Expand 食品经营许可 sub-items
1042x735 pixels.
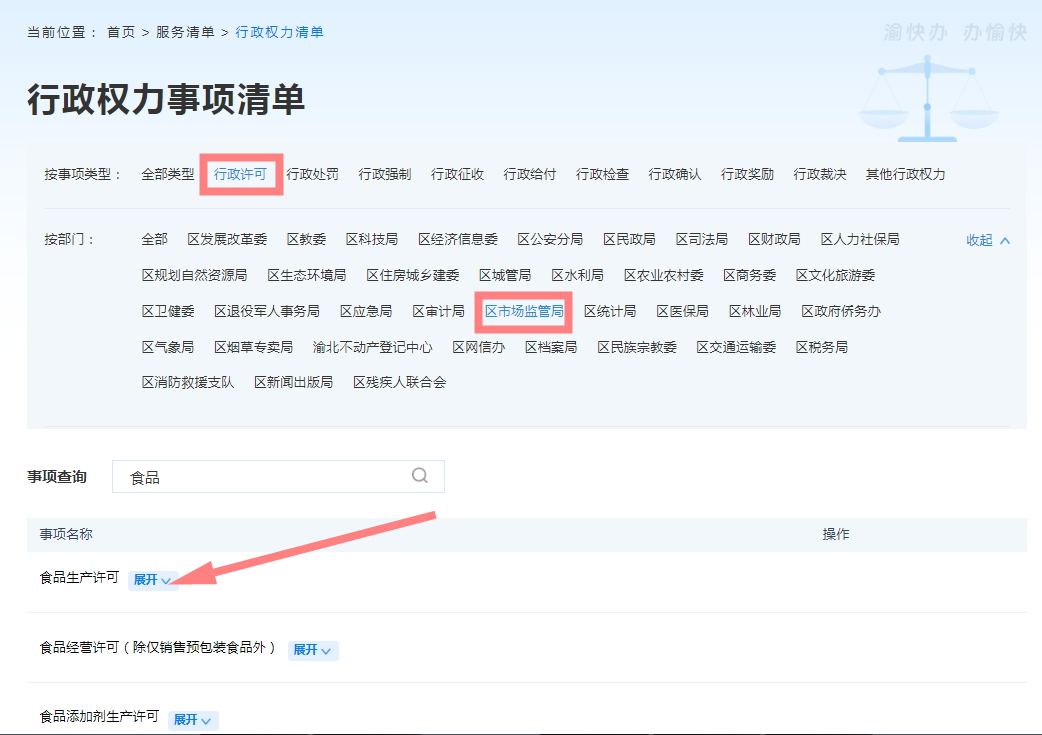point(312,650)
